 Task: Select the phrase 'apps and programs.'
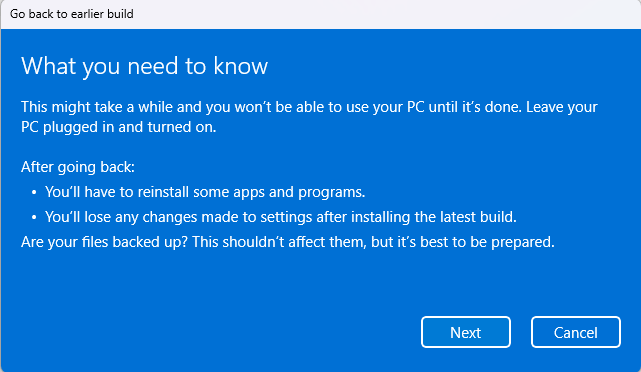[x=299, y=192]
